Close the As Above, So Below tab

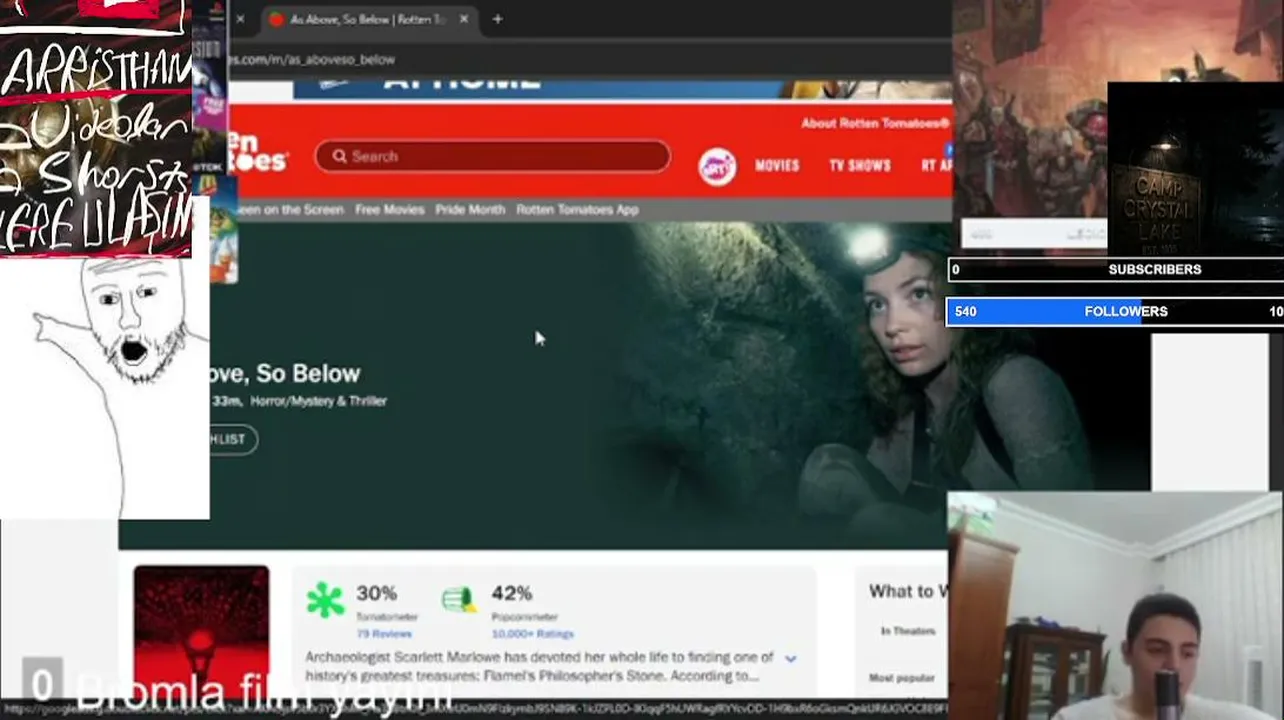[463, 19]
